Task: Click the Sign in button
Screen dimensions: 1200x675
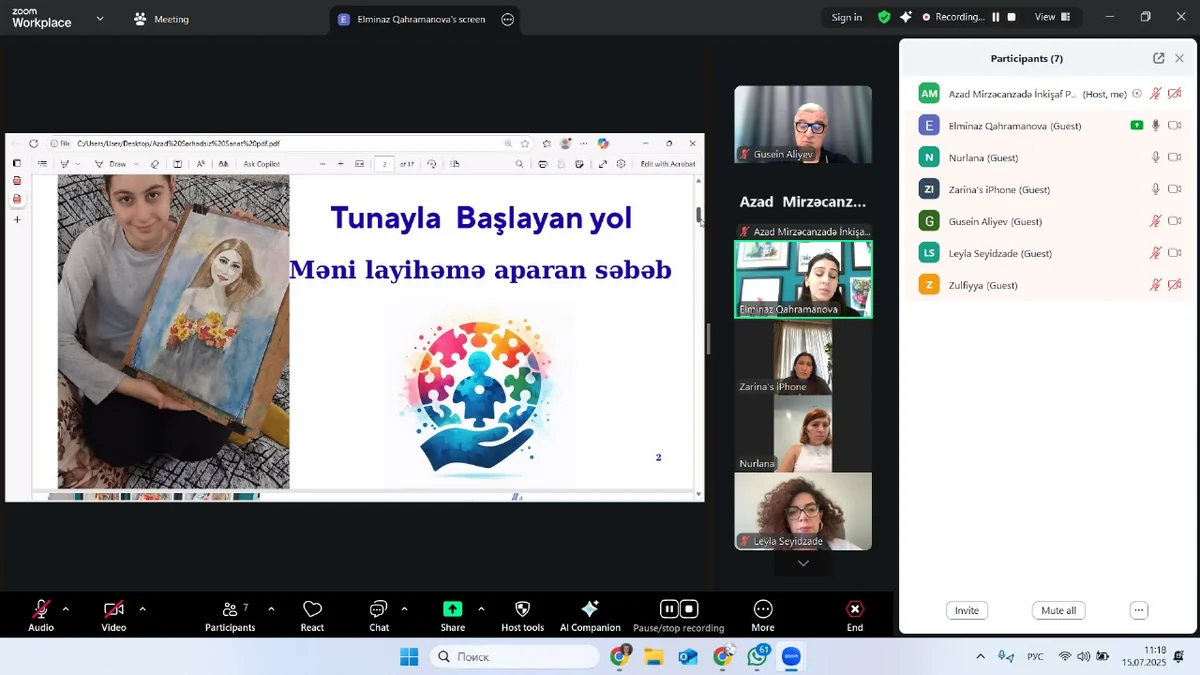Action: pos(846,17)
